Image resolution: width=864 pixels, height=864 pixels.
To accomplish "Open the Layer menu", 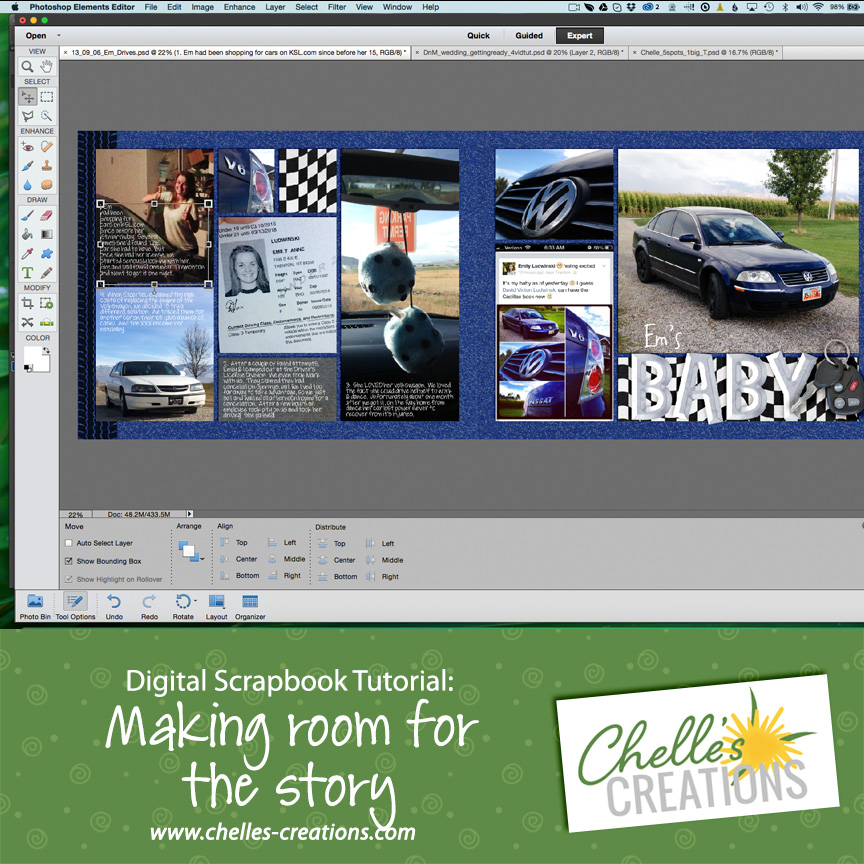I will click(x=275, y=7).
